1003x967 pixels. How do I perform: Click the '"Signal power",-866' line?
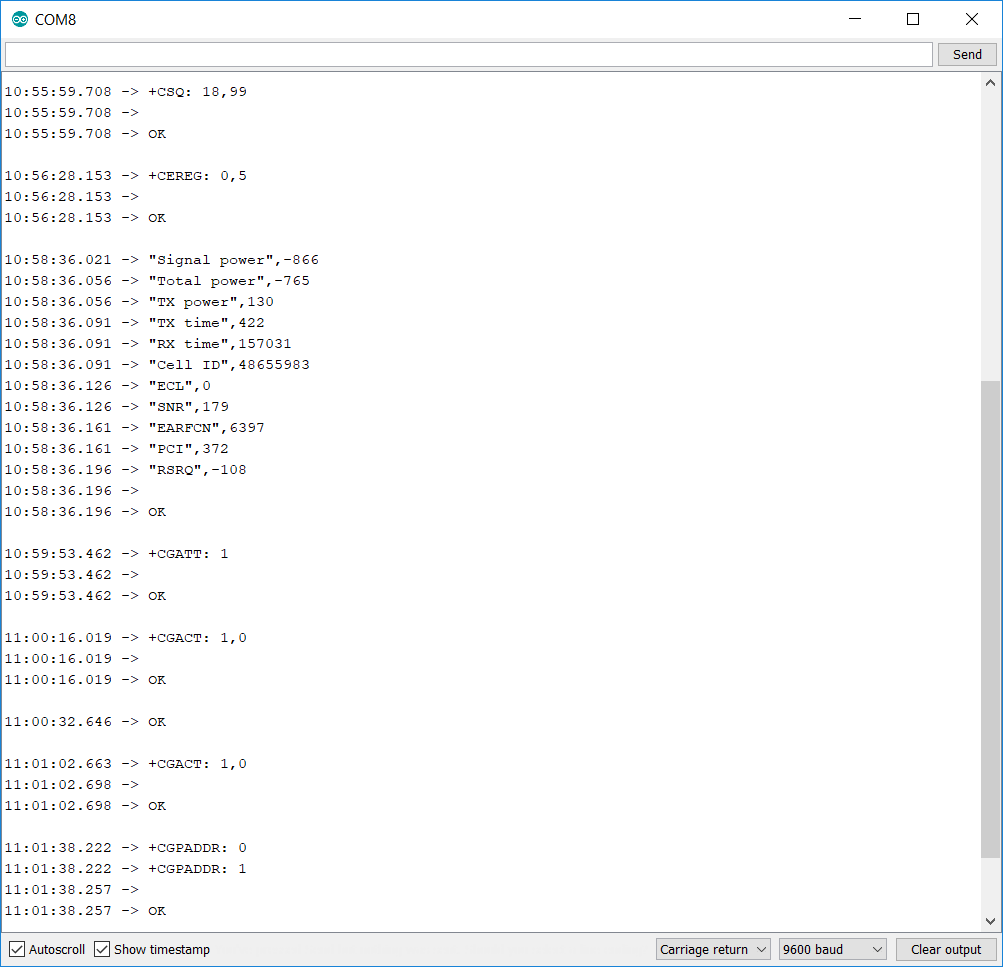(161, 260)
